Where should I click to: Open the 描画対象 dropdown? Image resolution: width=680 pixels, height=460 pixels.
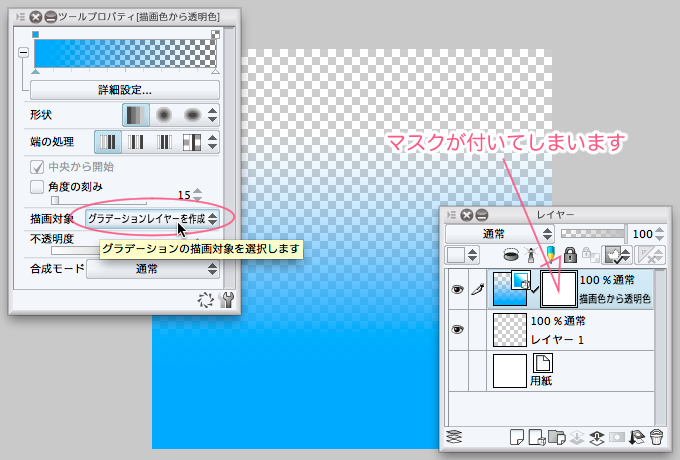point(152,217)
